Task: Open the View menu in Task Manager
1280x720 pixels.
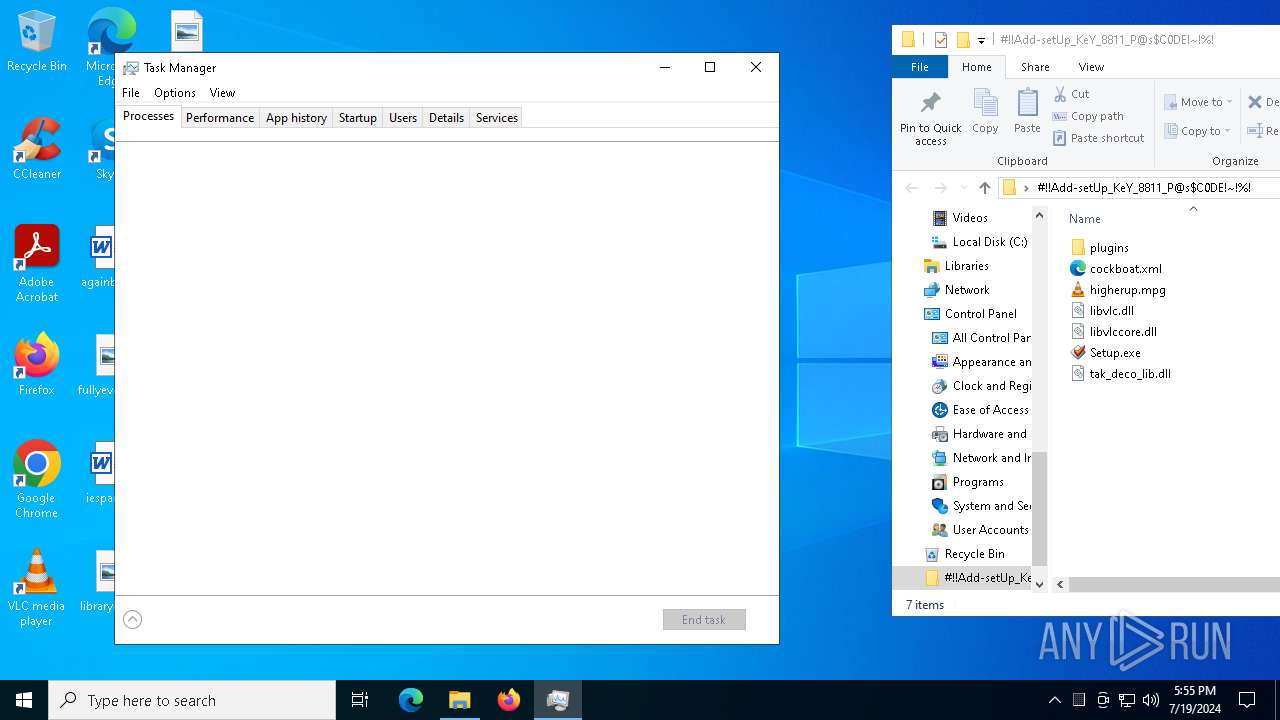Action: click(222, 93)
